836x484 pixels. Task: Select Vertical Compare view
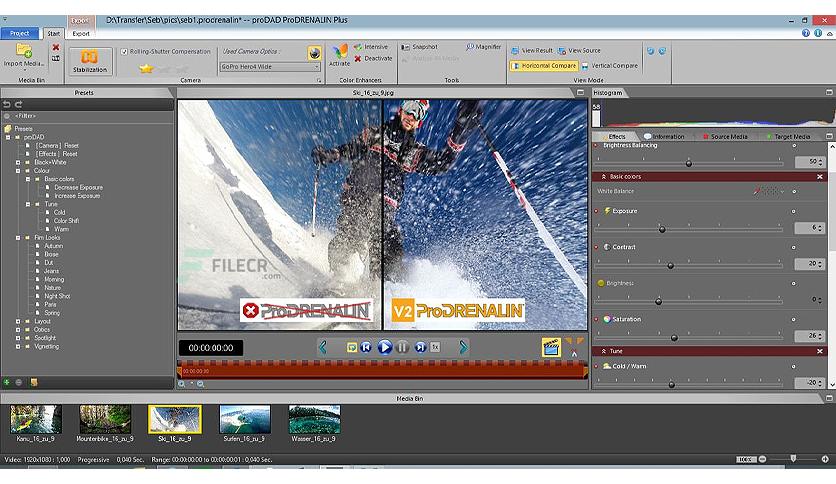tap(609, 66)
